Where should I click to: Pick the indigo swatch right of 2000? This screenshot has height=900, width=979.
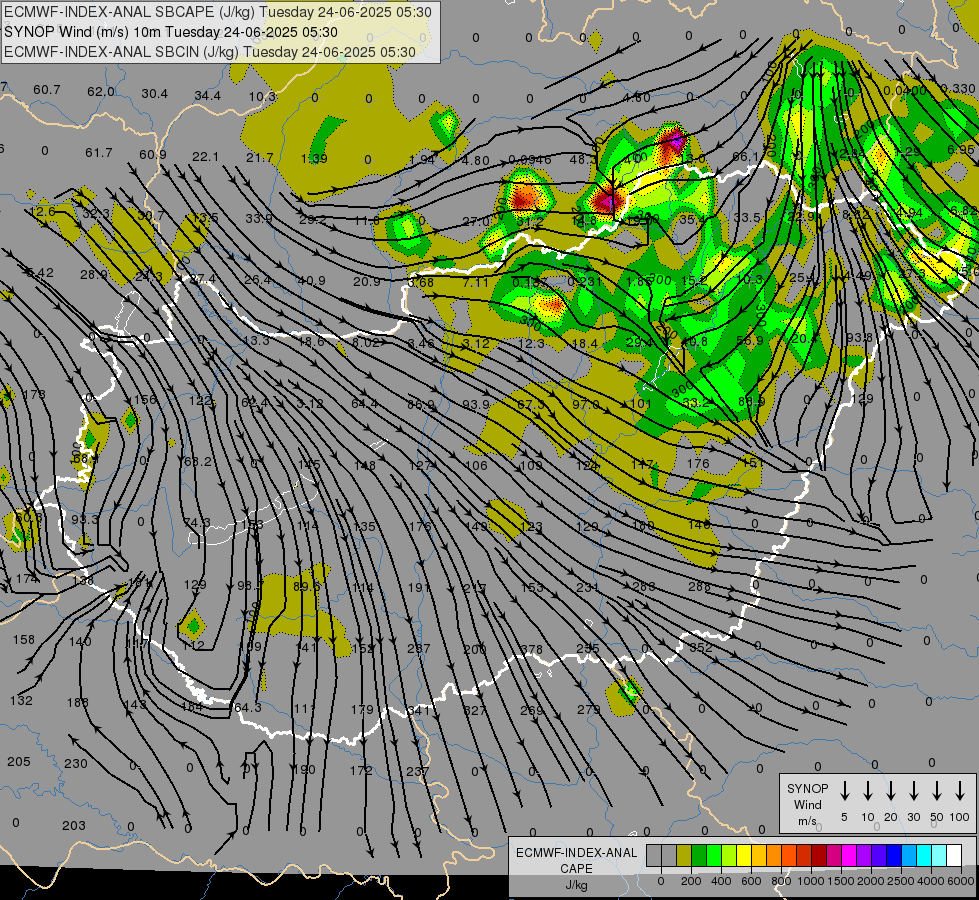point(879,855)
